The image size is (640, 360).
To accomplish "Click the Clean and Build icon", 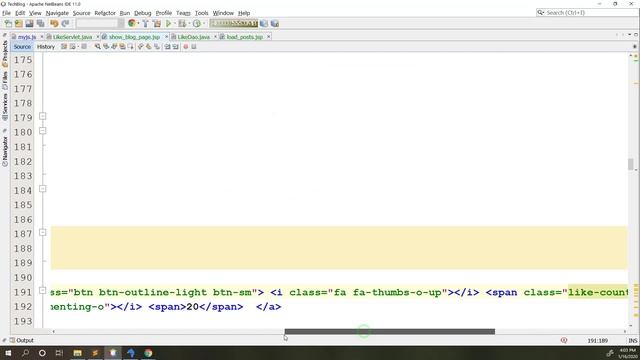I will pos(157,24).
